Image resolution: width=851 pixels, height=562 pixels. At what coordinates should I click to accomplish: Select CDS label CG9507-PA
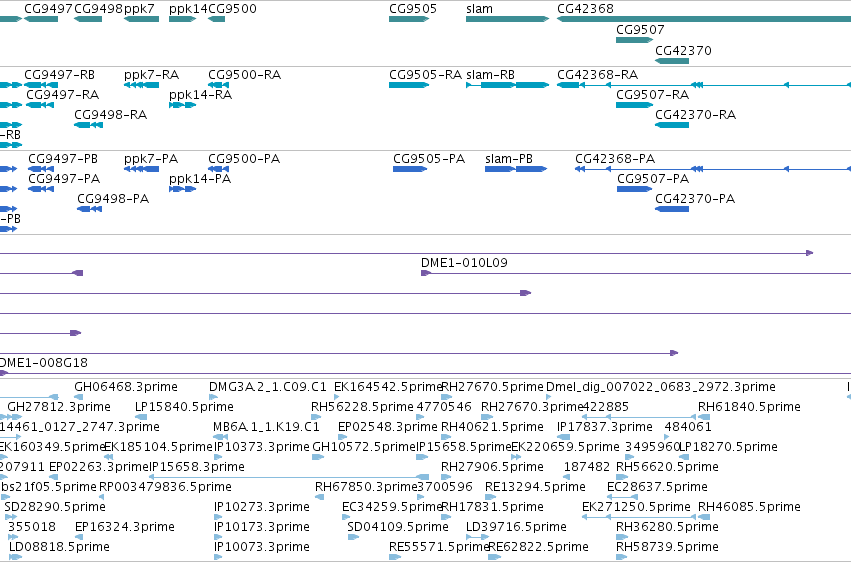653,179
